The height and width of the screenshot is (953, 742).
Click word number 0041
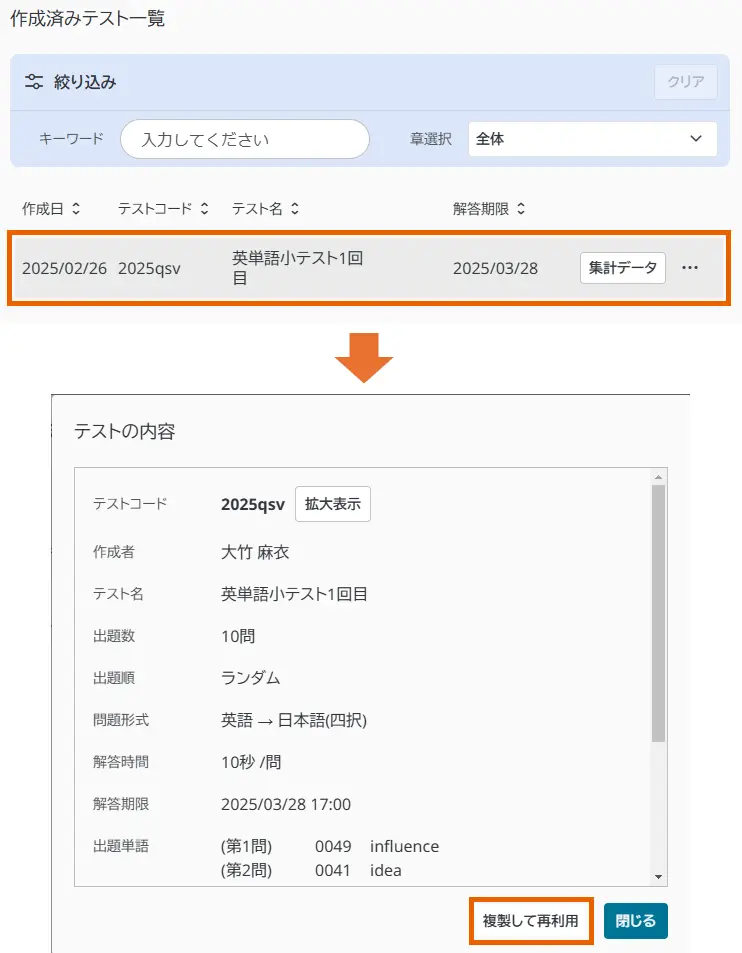click(332, 870)
